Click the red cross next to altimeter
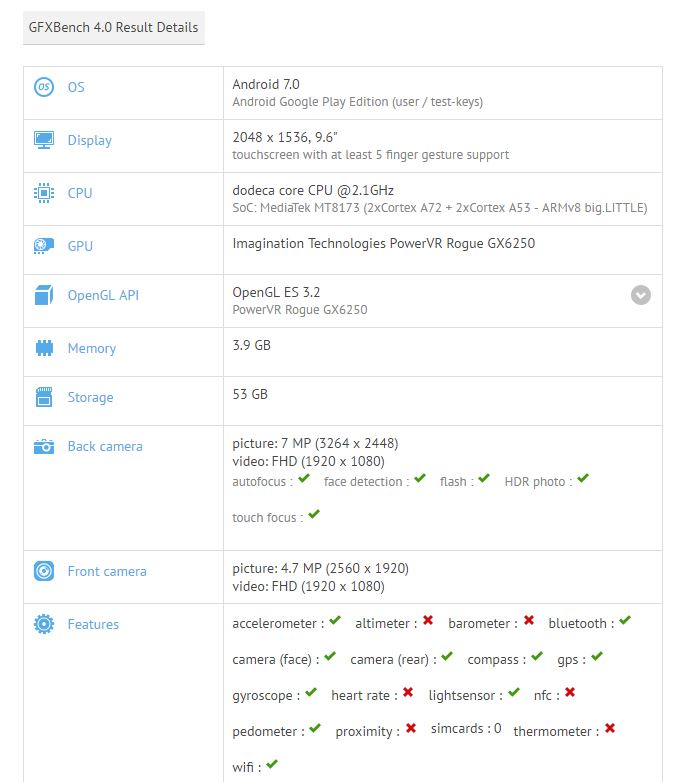Screen dimensions: 689x782 pos(428,621)
